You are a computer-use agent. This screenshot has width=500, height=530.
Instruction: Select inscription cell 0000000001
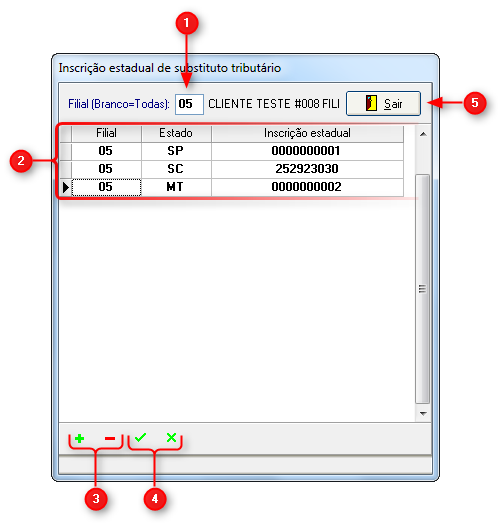pos(307,151)
